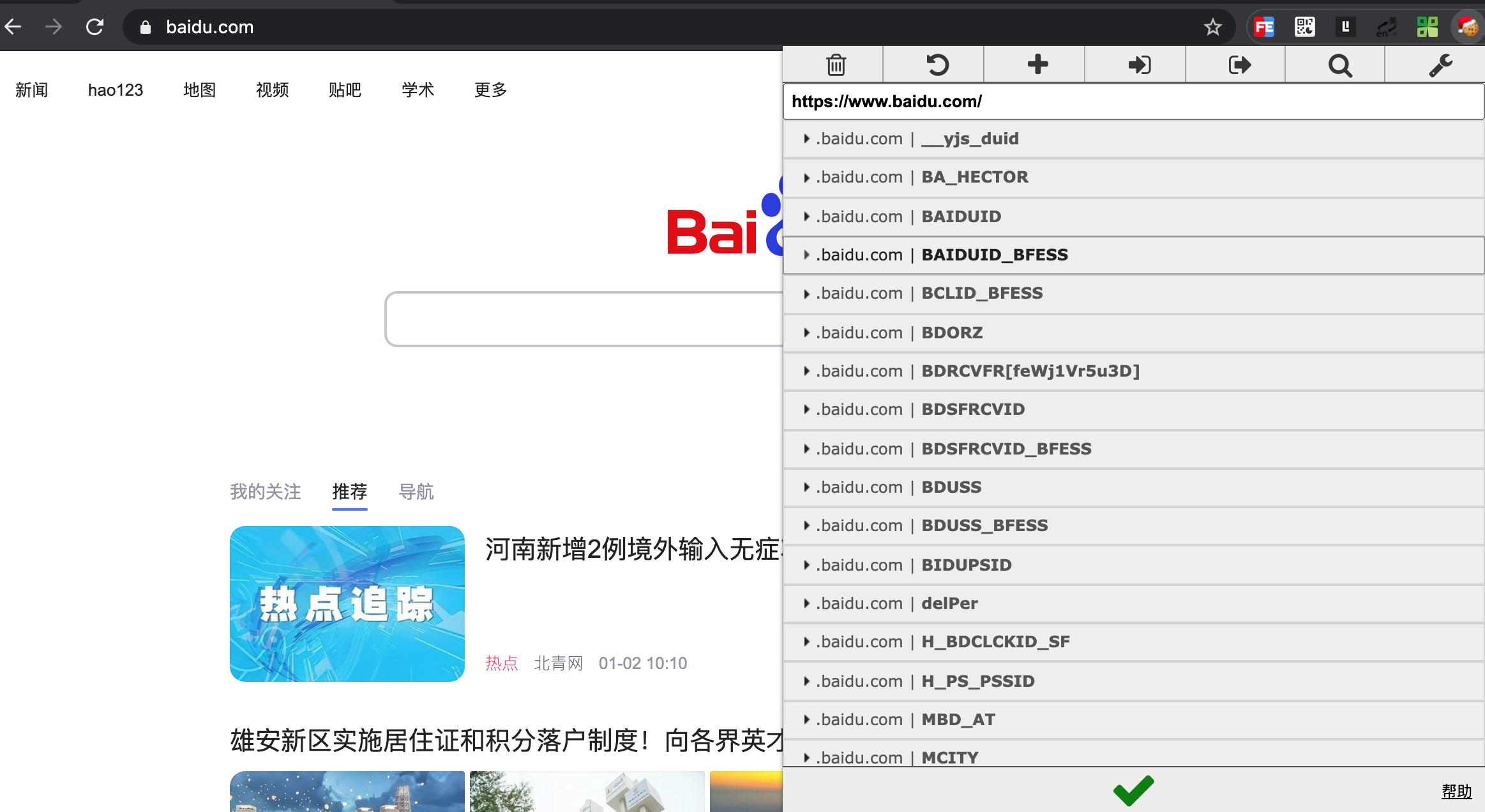The width and height of the screenshot is (1485, 812).
Task: Import cookies using the import arrow icon
Action: click(1138, 65)
